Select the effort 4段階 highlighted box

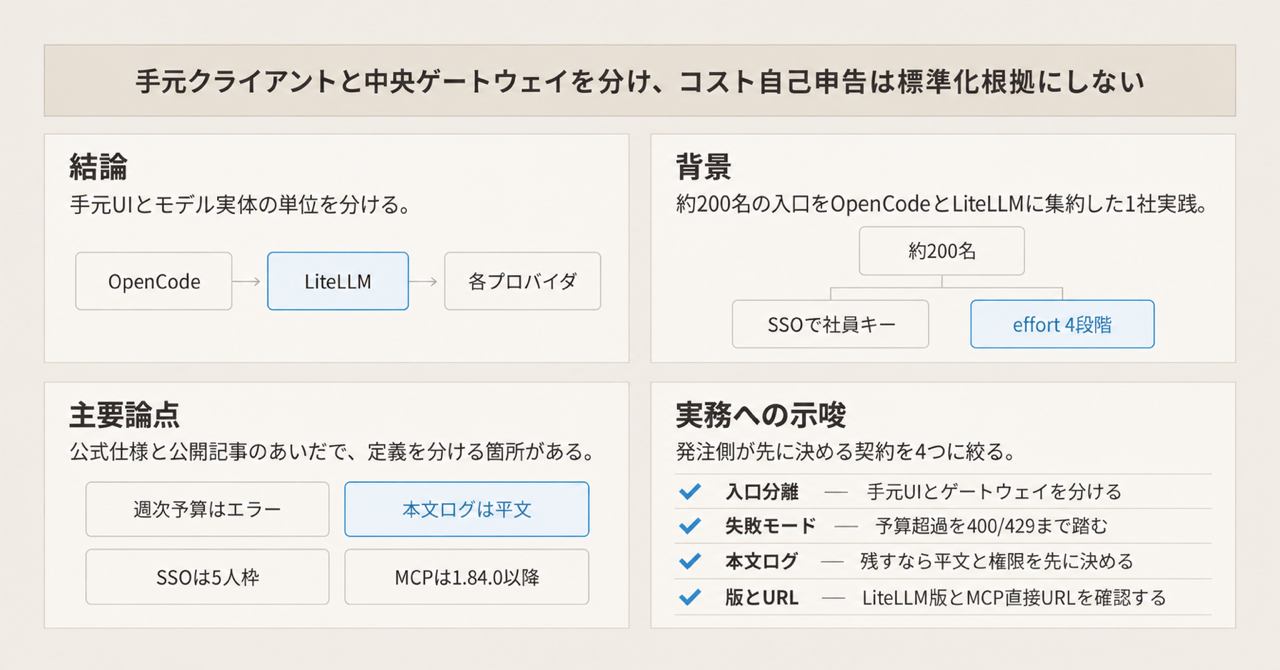[1062, 324]
